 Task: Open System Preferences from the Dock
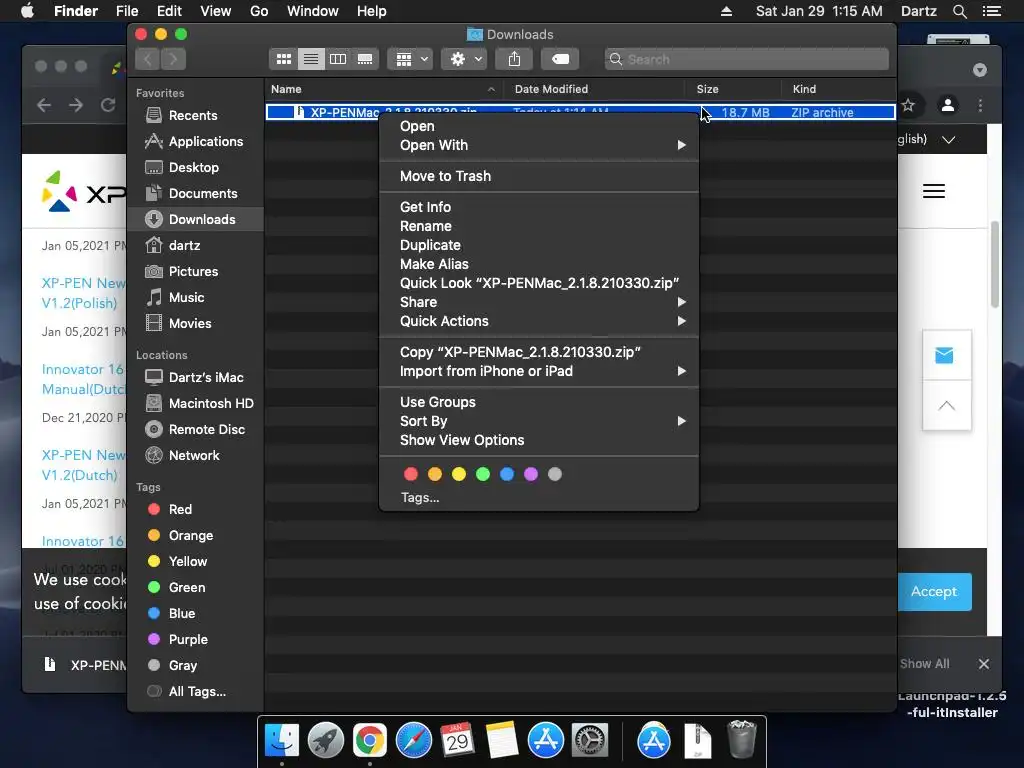click(x=590, y=741)
